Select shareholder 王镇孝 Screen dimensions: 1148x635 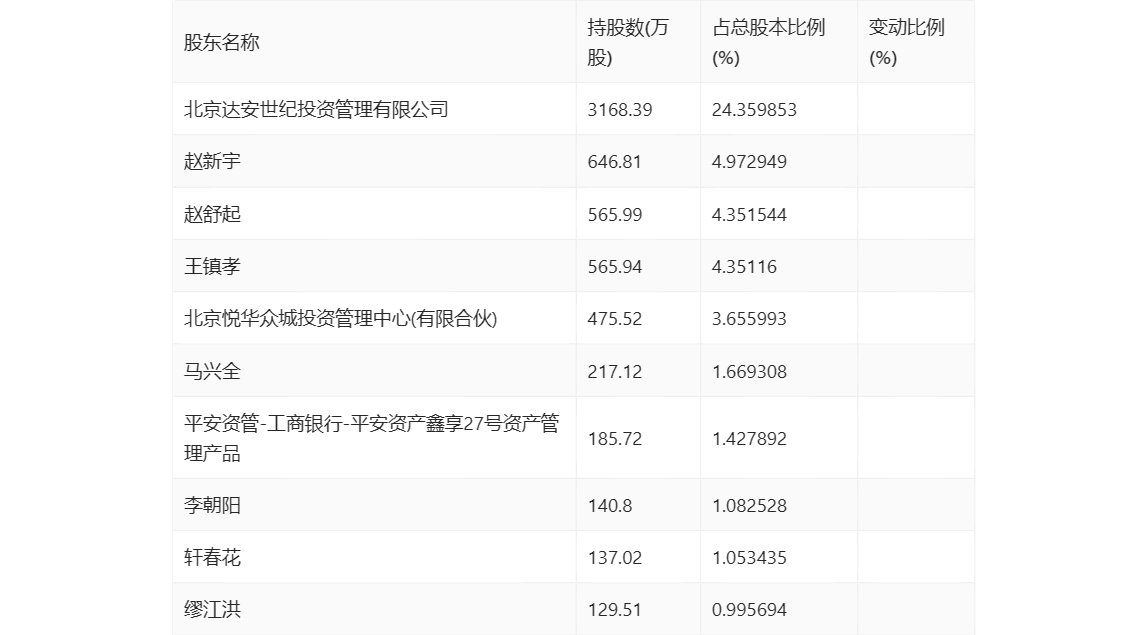tap(212, 266)
